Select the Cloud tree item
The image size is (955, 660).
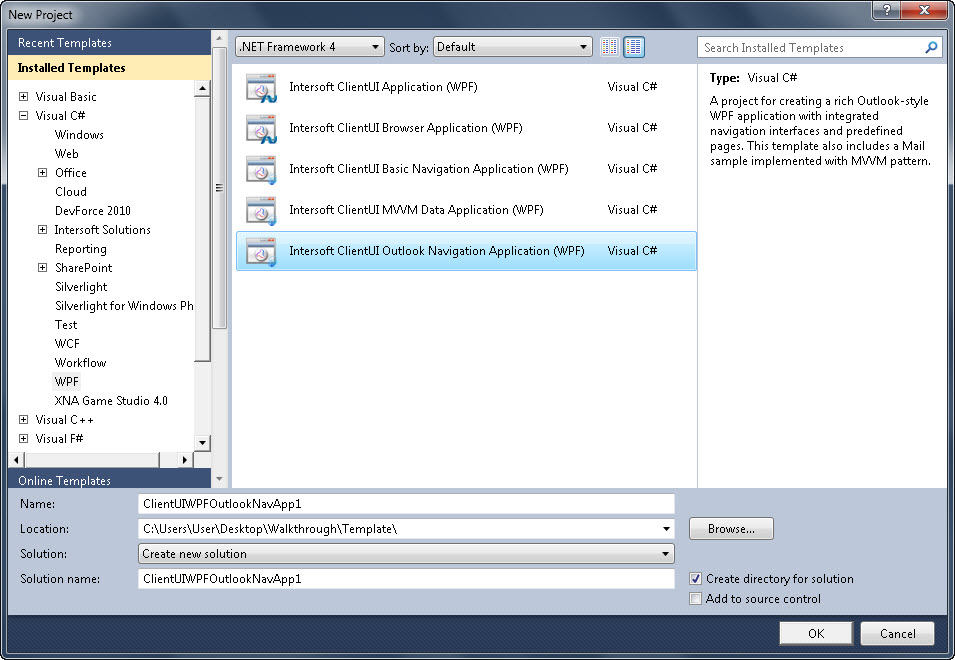click(x=71, y=191)
